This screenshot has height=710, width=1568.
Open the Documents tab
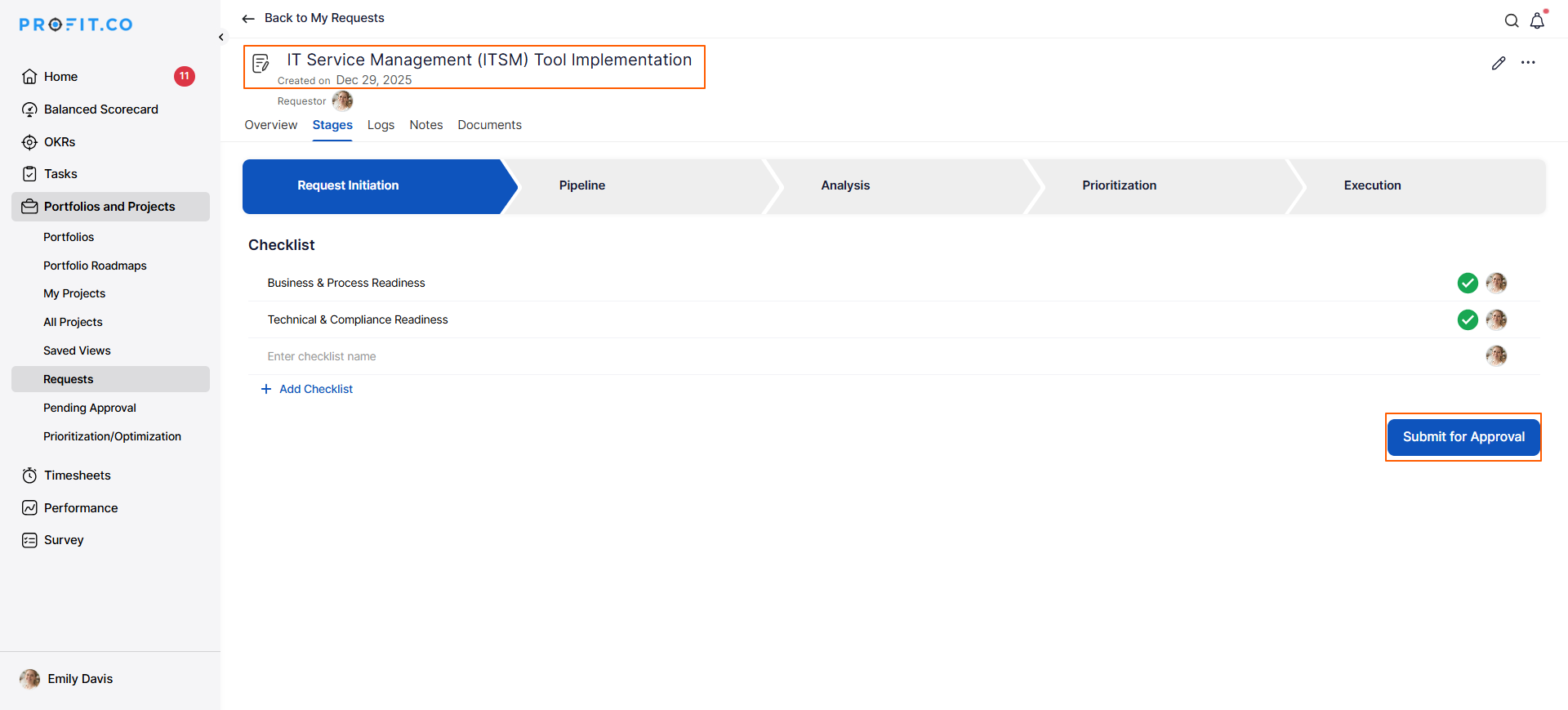click(x=489, y=125)
